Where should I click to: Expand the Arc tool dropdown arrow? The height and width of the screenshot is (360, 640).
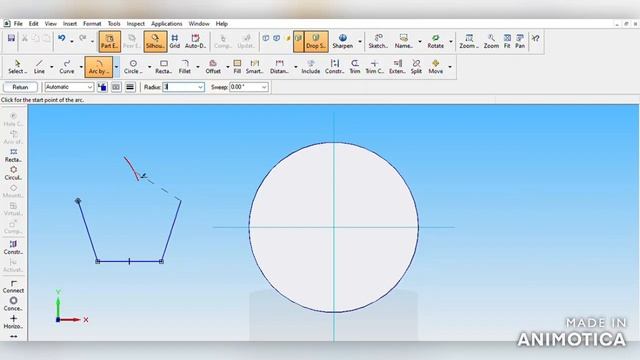116,67
